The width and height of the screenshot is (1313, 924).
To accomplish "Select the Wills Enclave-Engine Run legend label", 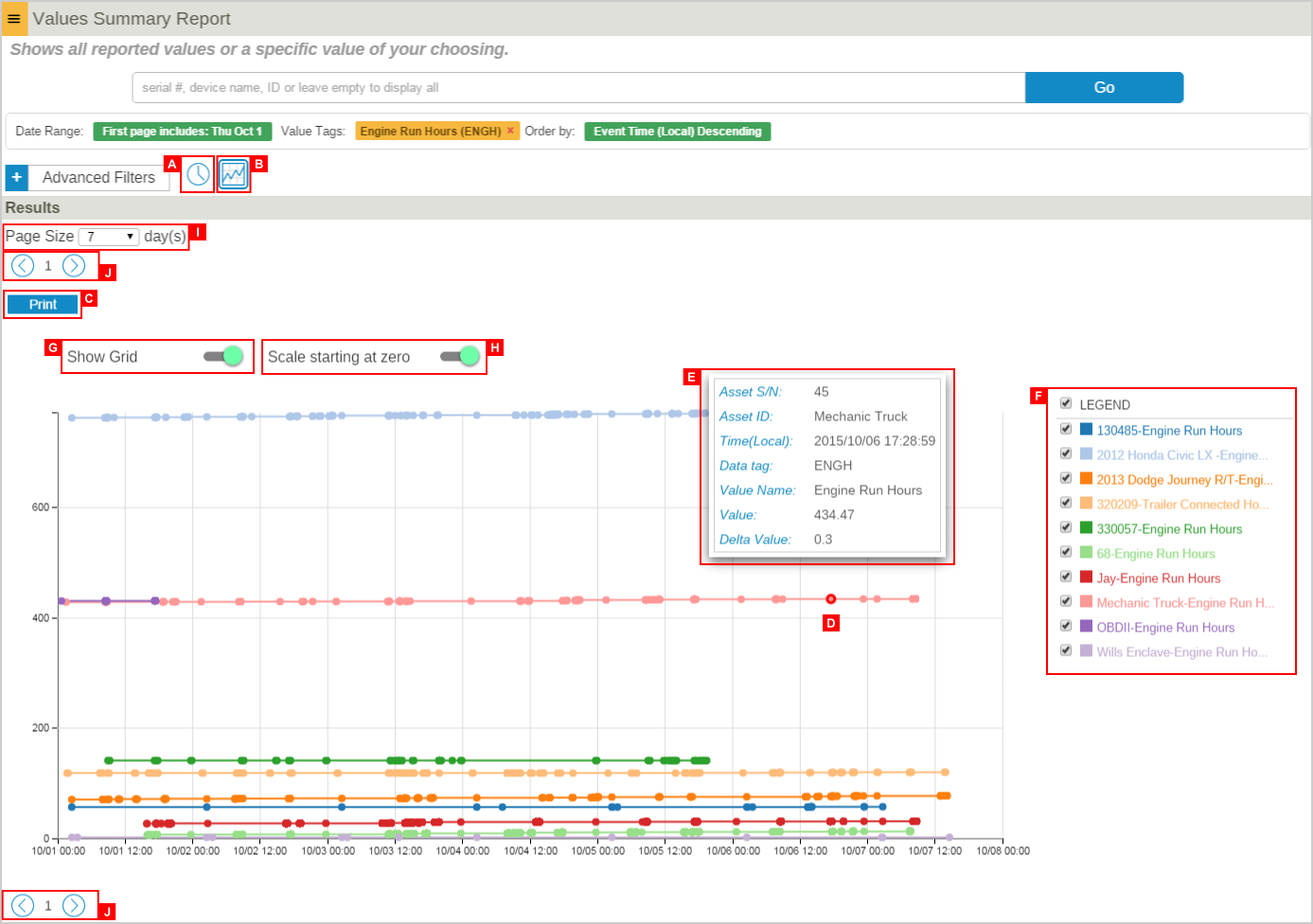I will [1181, 652].
